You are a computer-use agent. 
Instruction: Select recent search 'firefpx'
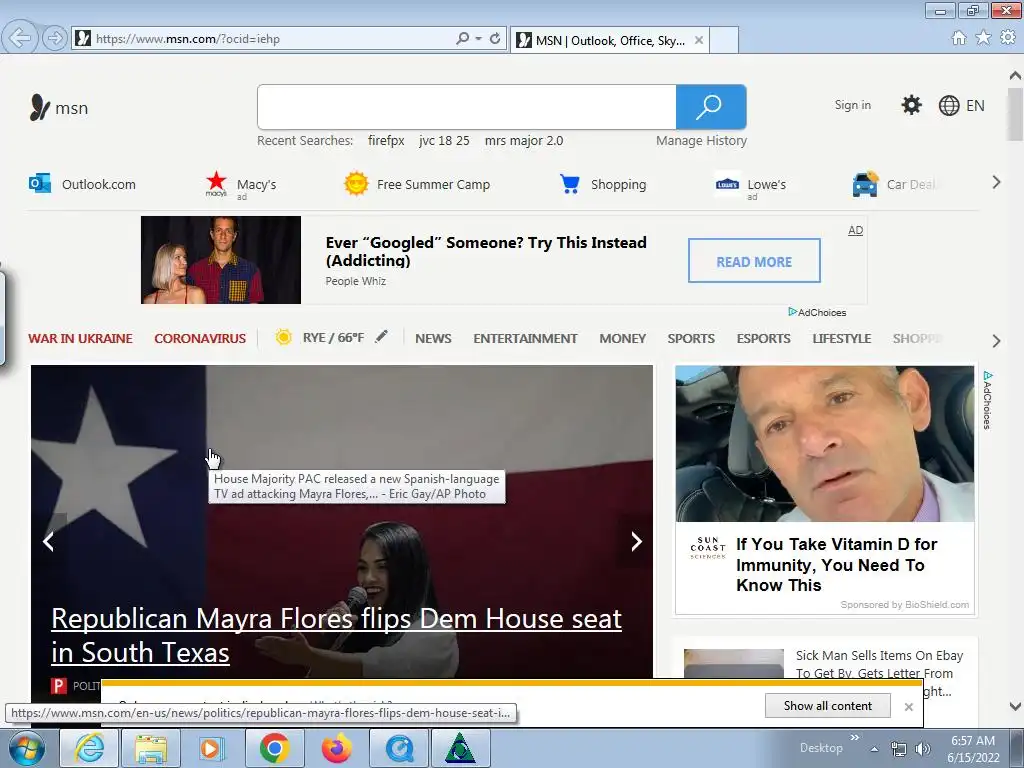(x=386, y=140)
